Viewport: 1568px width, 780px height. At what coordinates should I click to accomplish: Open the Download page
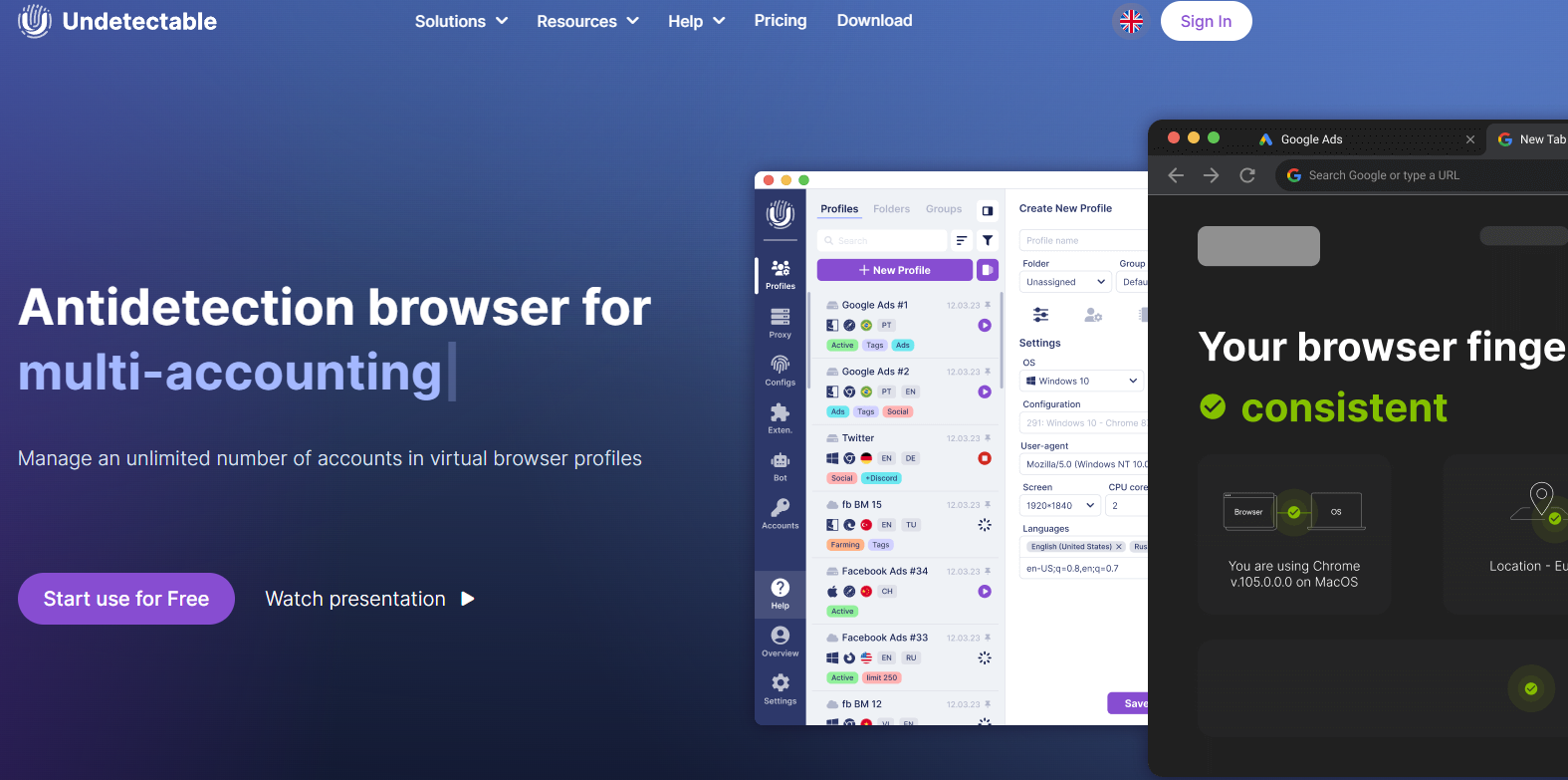coord(874,21)
